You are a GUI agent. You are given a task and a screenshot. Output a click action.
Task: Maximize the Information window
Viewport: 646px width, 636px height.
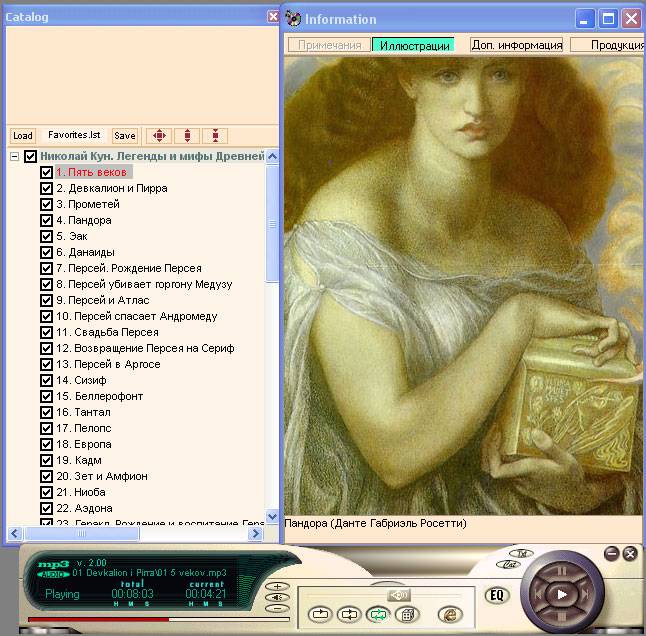pos(608,19)
